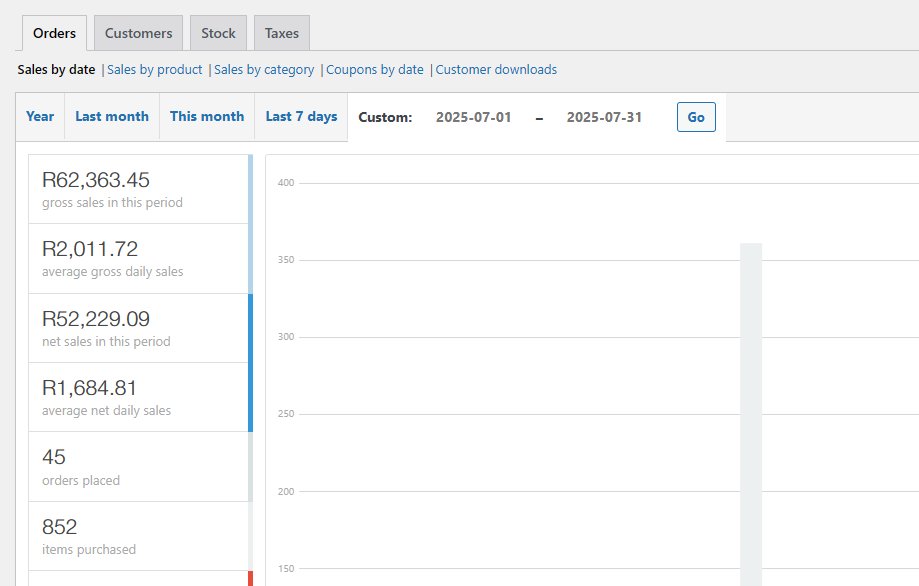919x586 pixels.
Task: Open the Stock tab
Action: click(218, 33)
